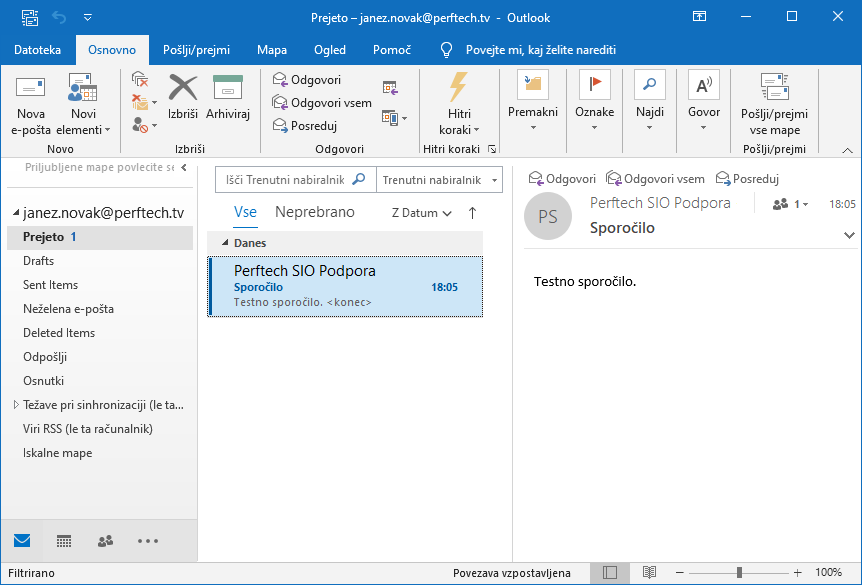Click Odgovori vsem in the reading pane
862x585 pixels.
point(655,179)
